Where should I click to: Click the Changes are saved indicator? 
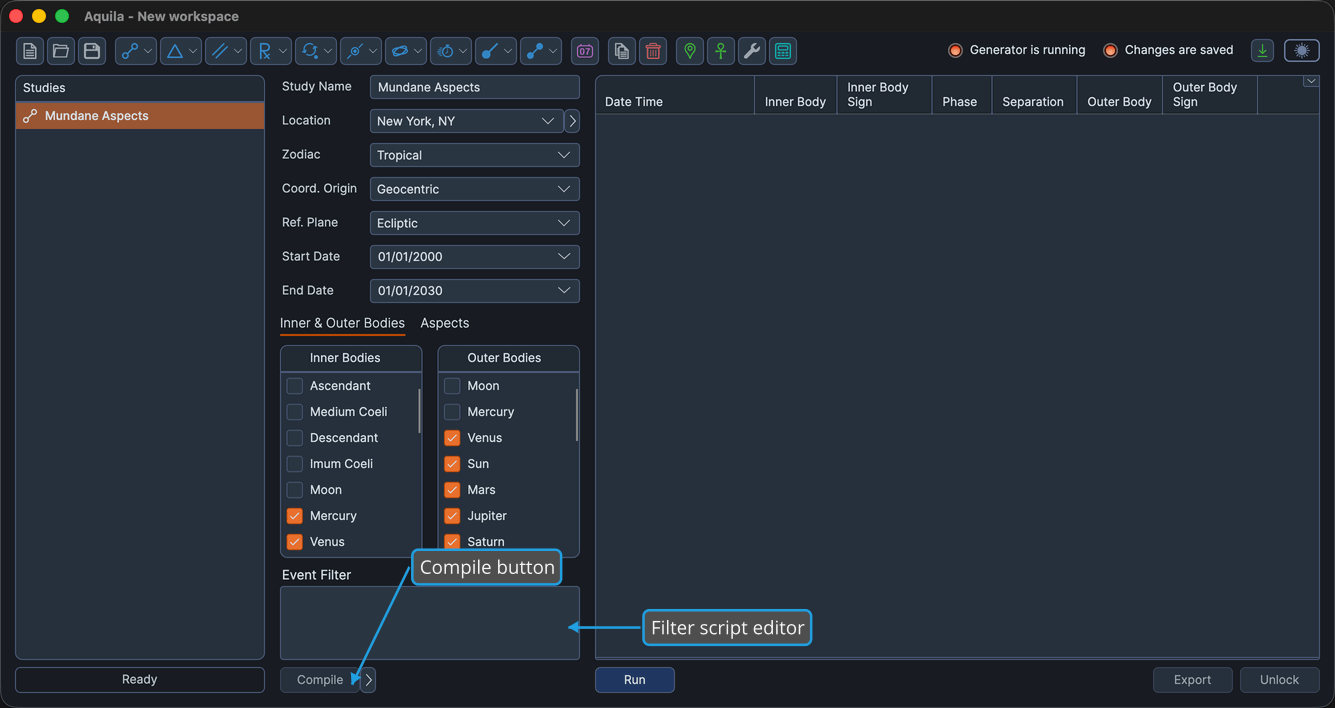click(1169, 50)
